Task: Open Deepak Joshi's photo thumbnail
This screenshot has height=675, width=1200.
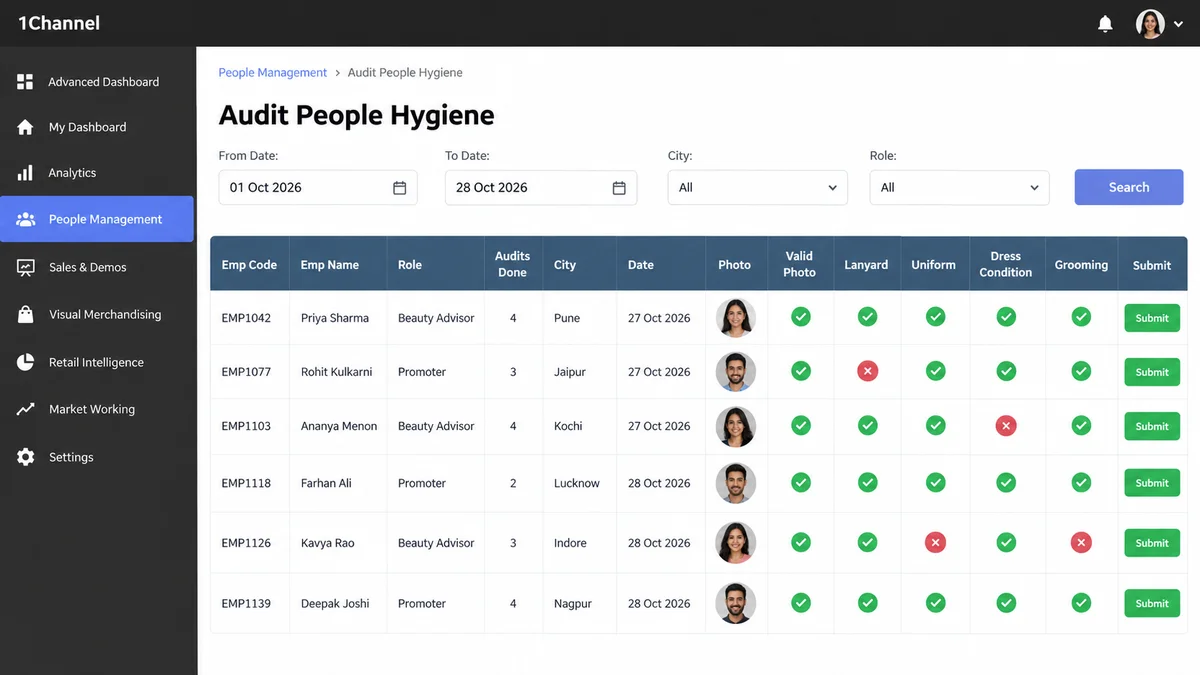Action: pos(735,603)
